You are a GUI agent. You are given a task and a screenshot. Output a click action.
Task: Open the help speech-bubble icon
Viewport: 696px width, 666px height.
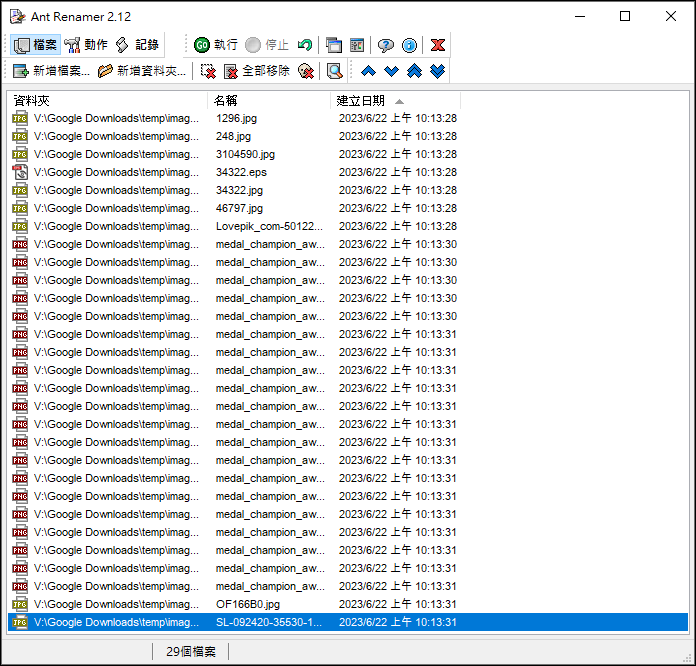click(385, 45)
